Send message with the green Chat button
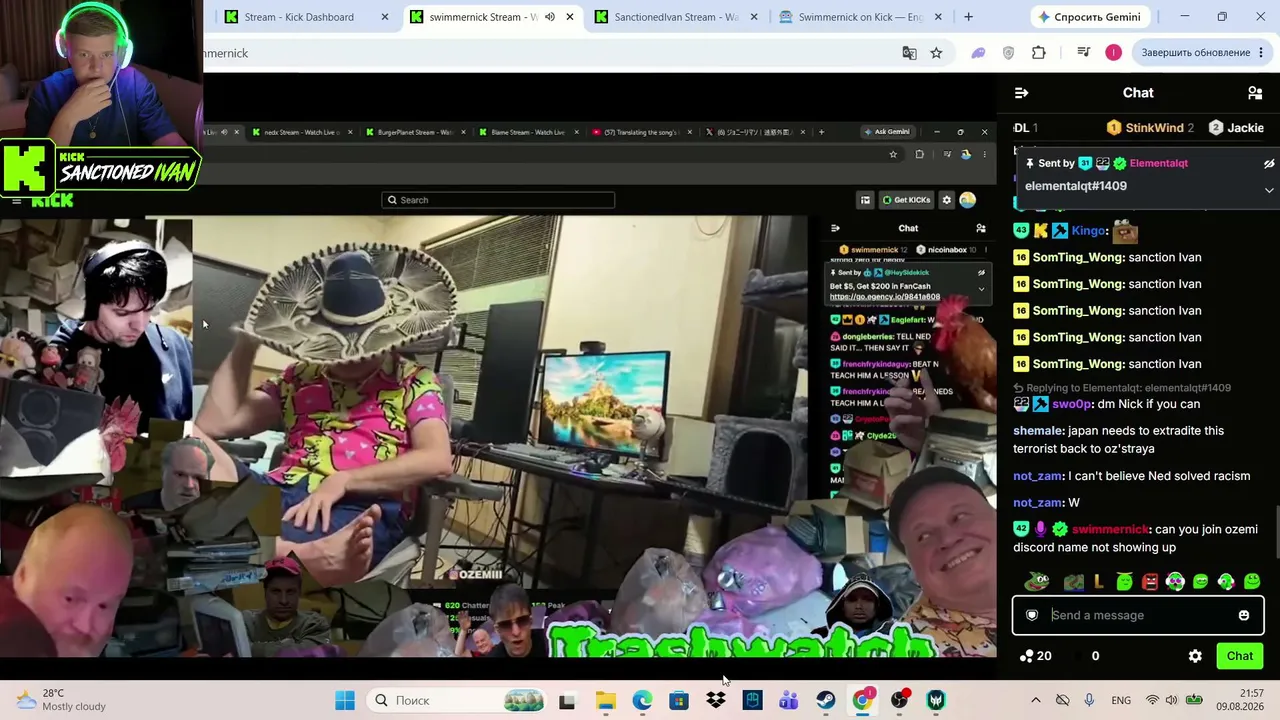Viewport: 1280px width, 720px height. [1240, 656]
